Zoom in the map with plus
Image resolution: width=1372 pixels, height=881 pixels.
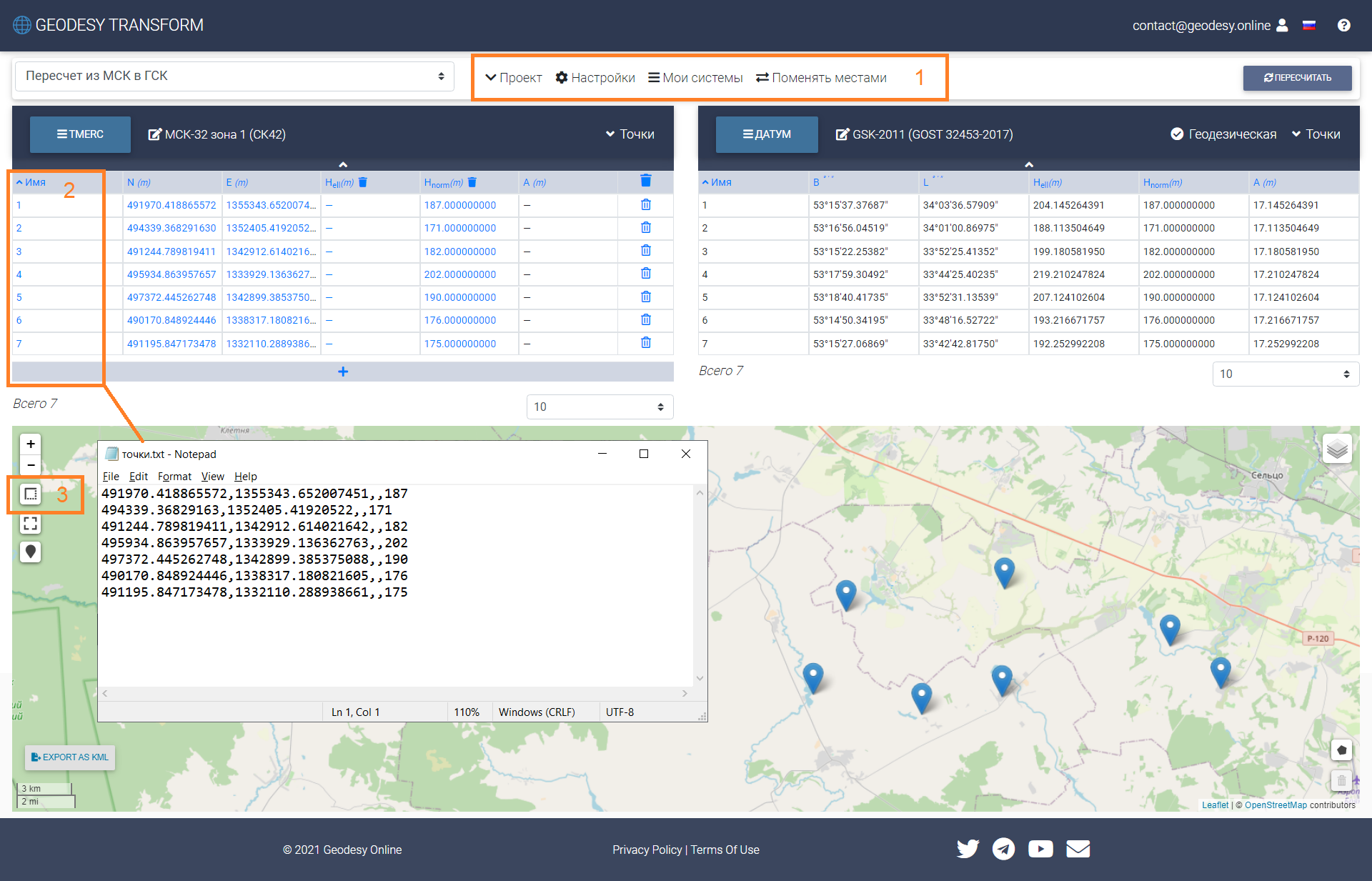tap(30, 444)
